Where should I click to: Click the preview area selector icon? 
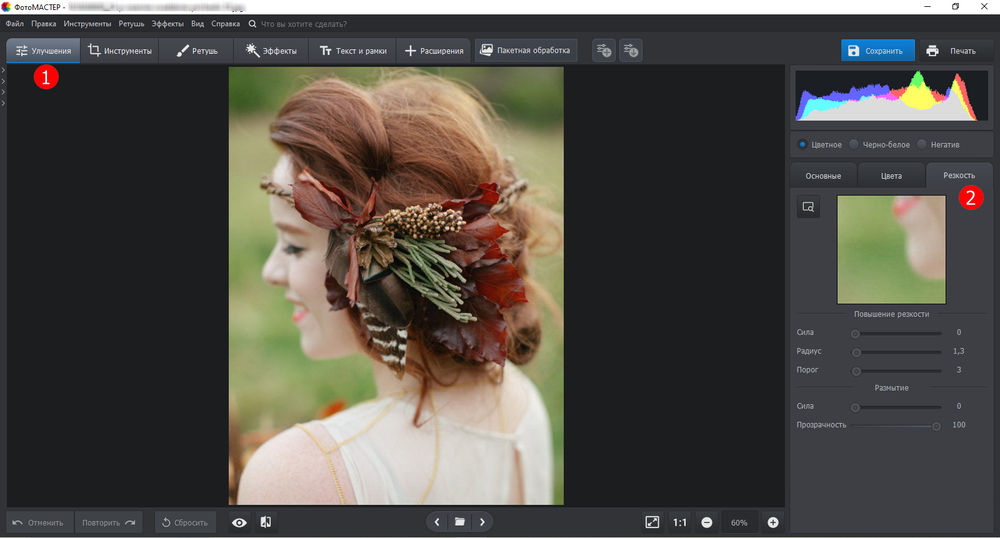[808, 207]
